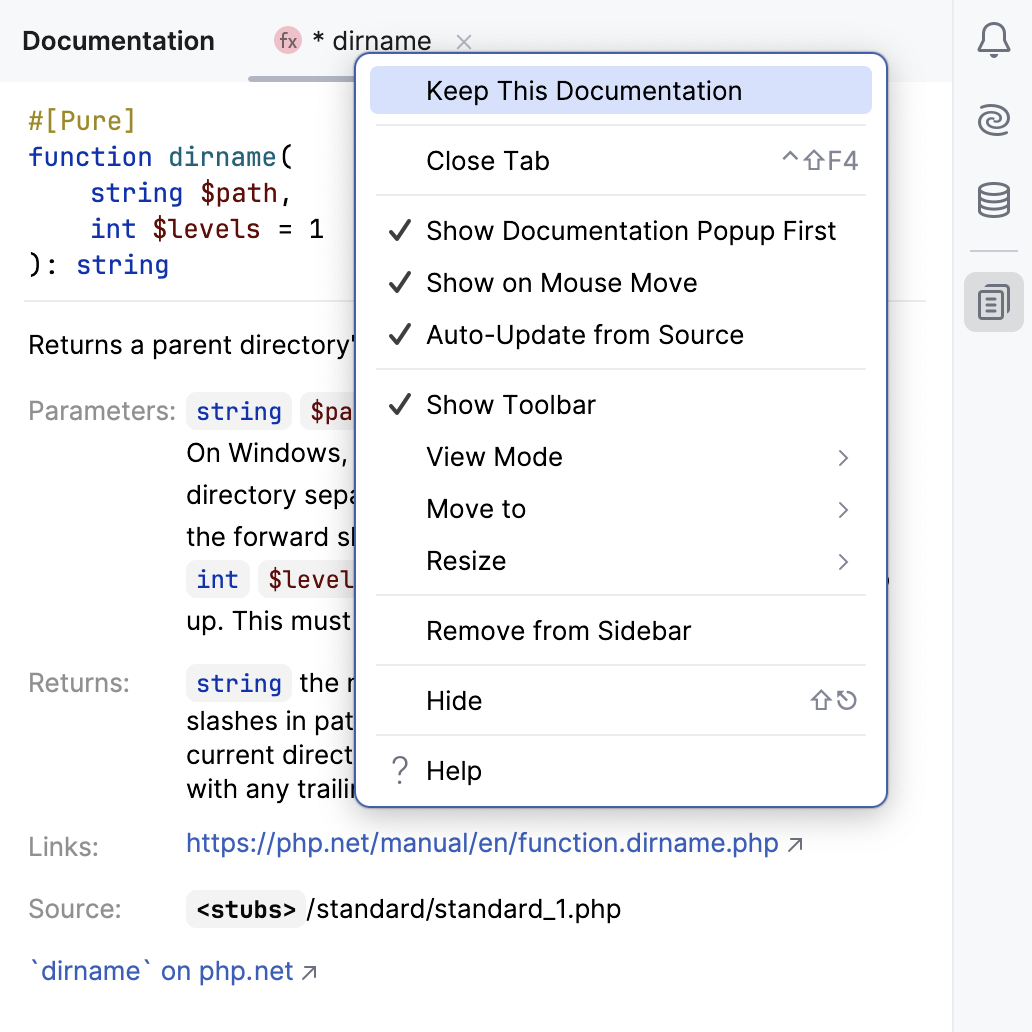Expand the Resize submenu
Image resolution: width=1032 pixels, height=1032 pixels.
point(466,560)
